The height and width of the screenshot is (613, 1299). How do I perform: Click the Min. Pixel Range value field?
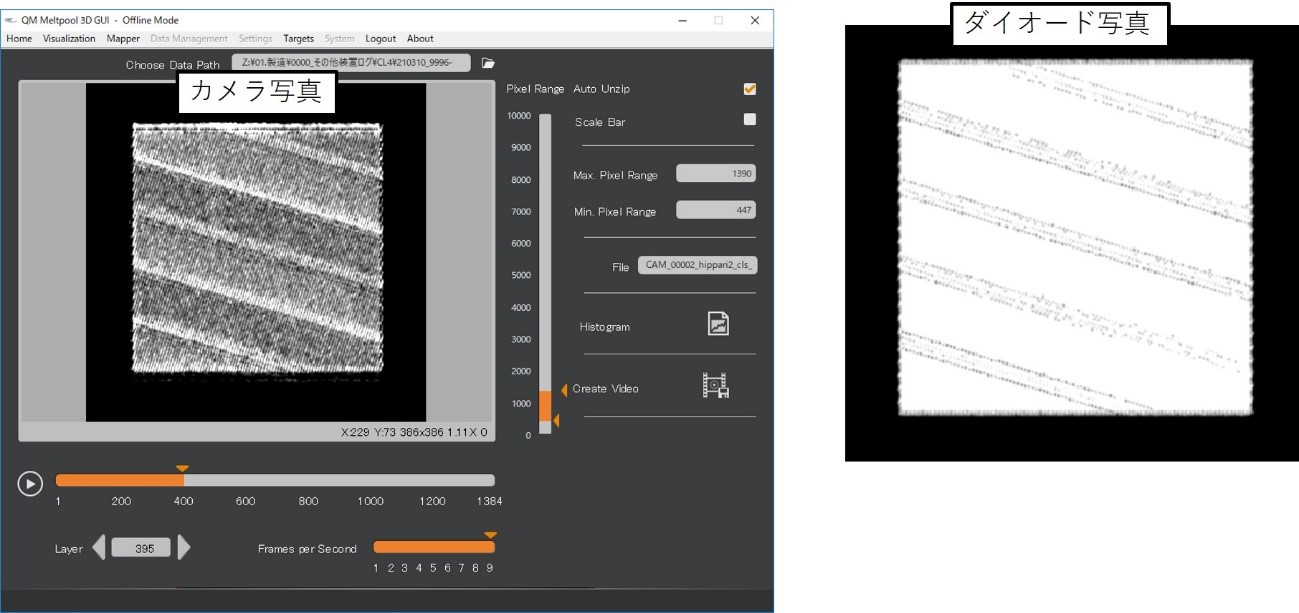tap(716, 210)
